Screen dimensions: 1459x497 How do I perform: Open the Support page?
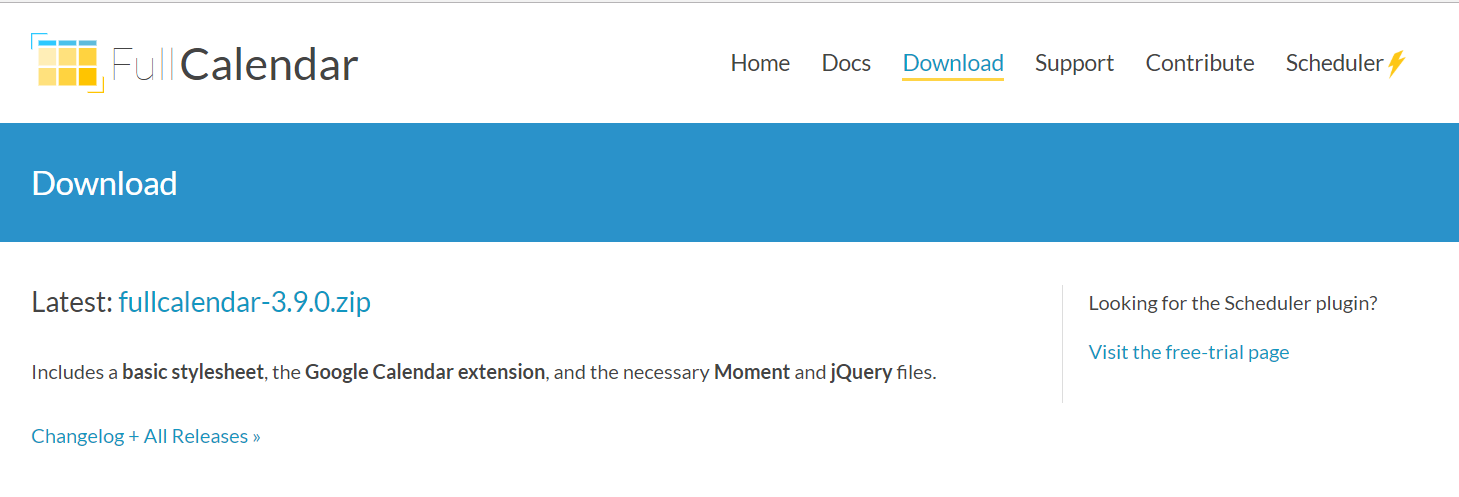pos(1074,63)
